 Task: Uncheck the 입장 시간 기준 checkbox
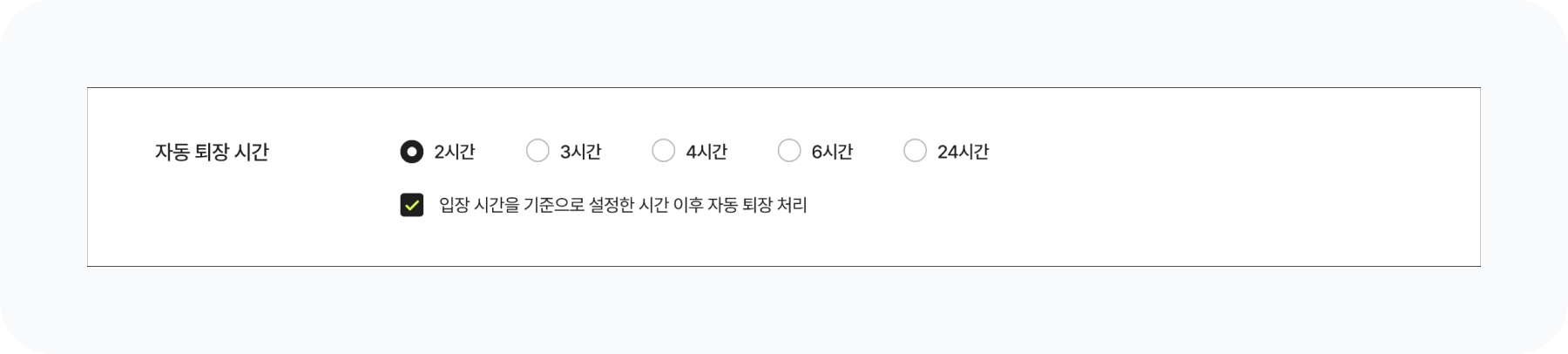pyautogui.click(x=412, y=205)
